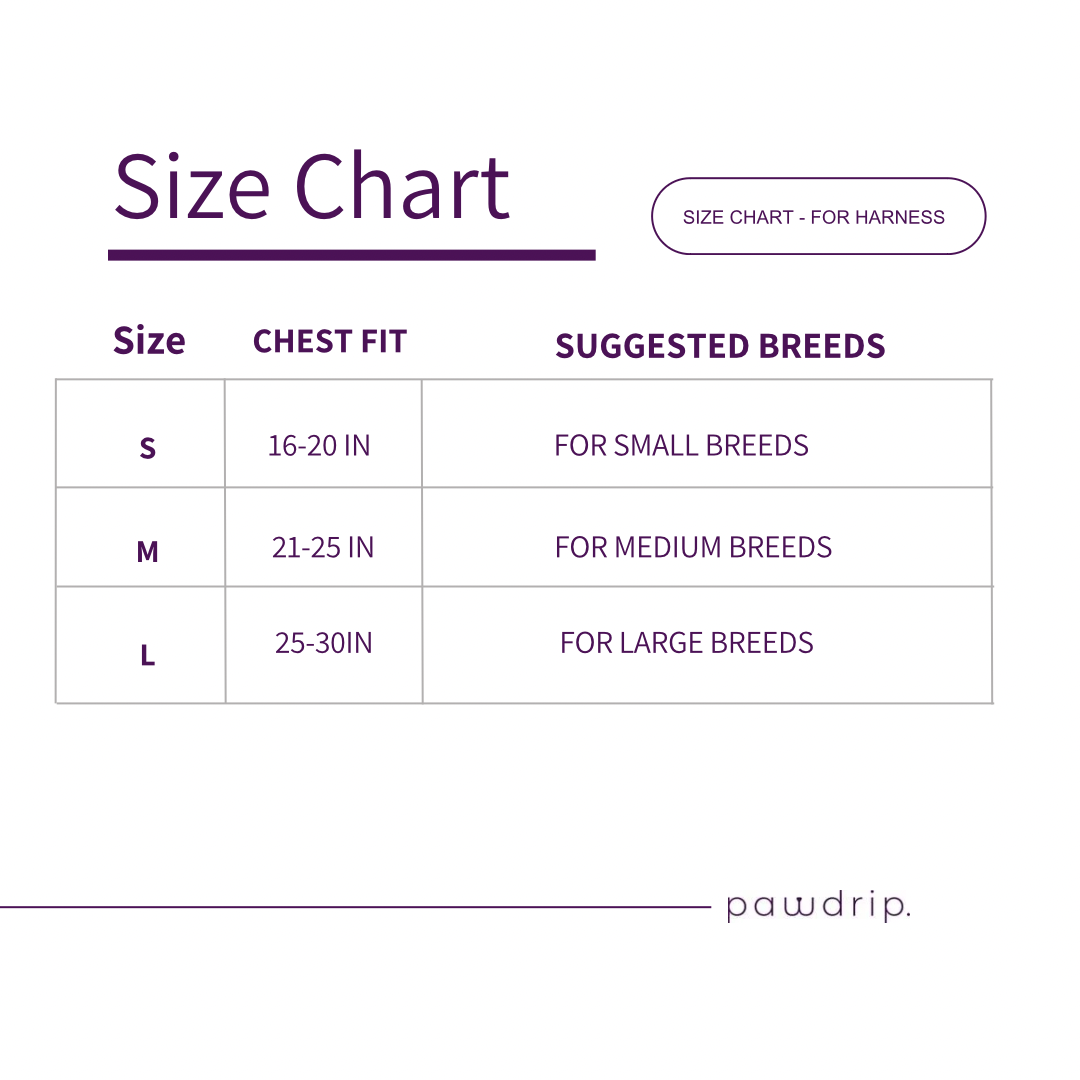Click the word "FIT" in the column header
This screenshot has height=1080, width=1080.
[383, 342]
